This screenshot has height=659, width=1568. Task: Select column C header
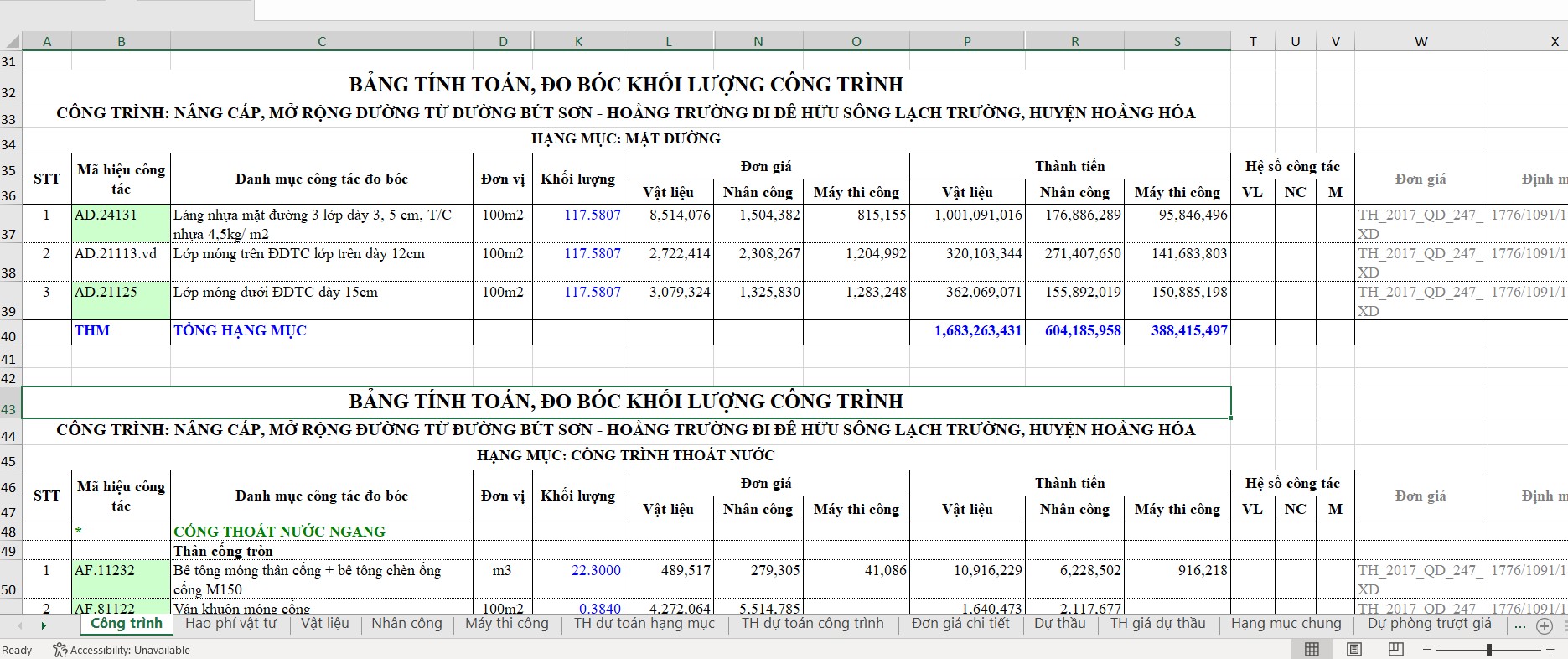(322, 41)
